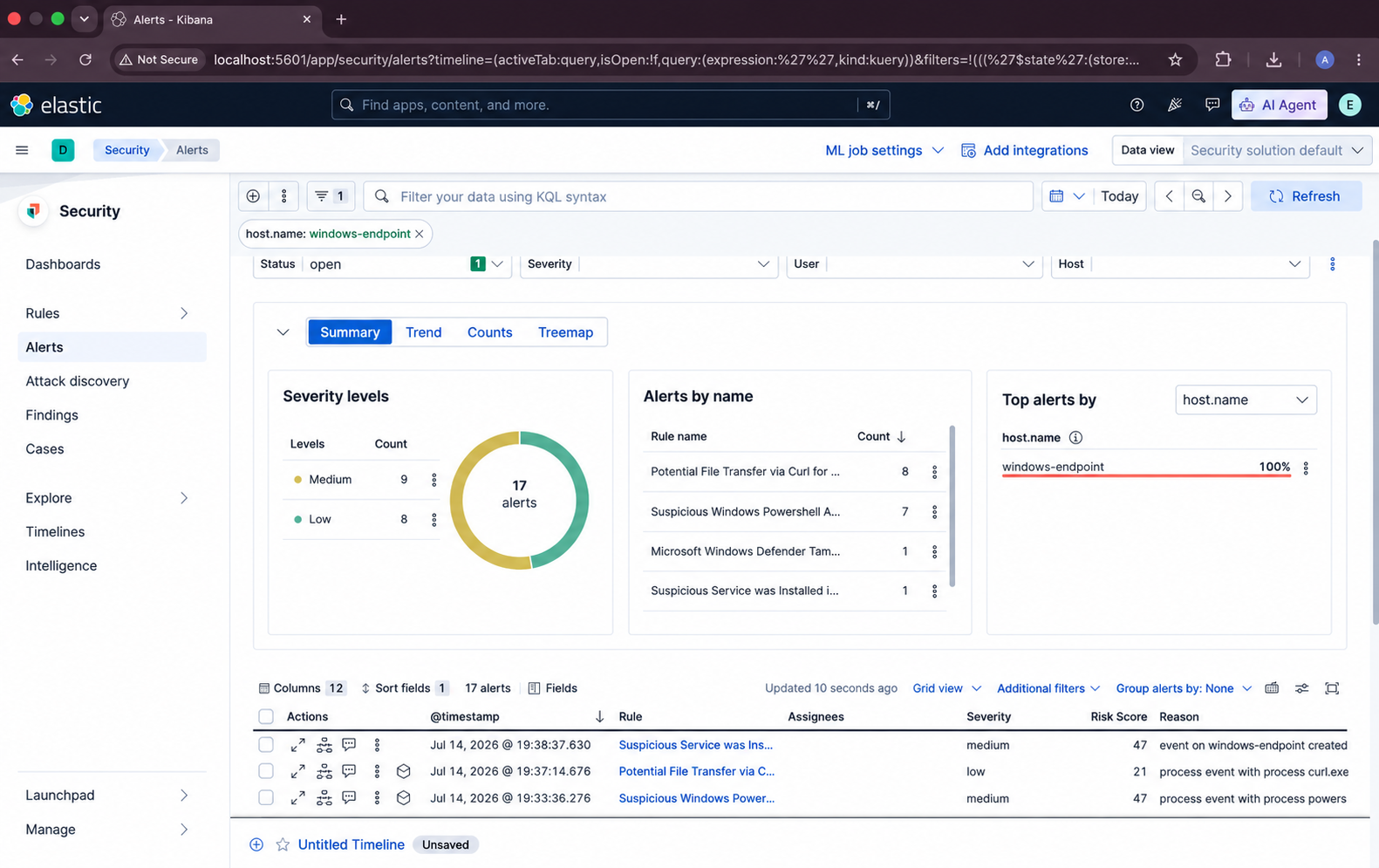Image resolution: width=1379 pixels, height=868 pixels.
Task: Open the feedback chat icon in header
Action: (x=1212, y=105)
